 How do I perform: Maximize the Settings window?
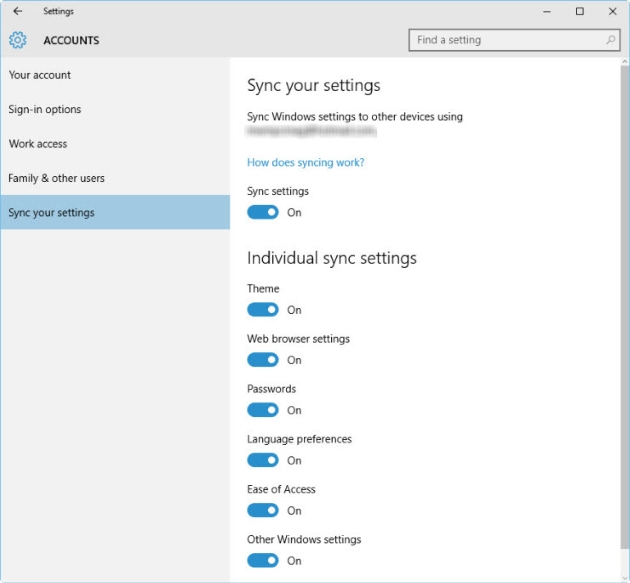coord(579,11)
